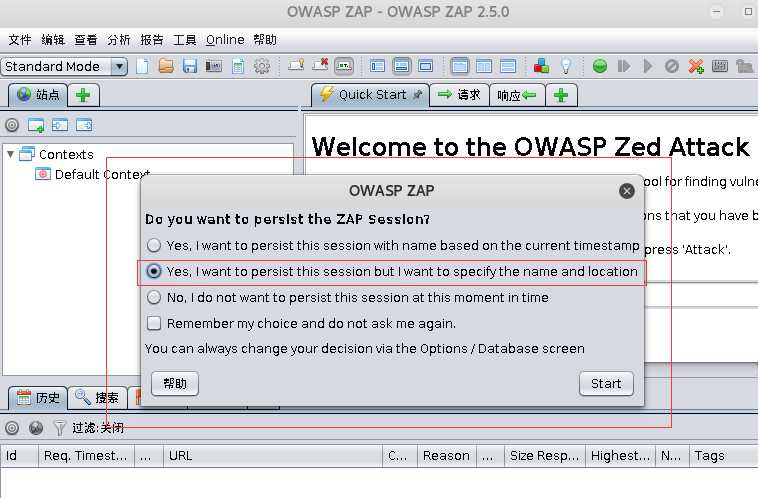Click the 帮助 button in dialog

point(175,384)
